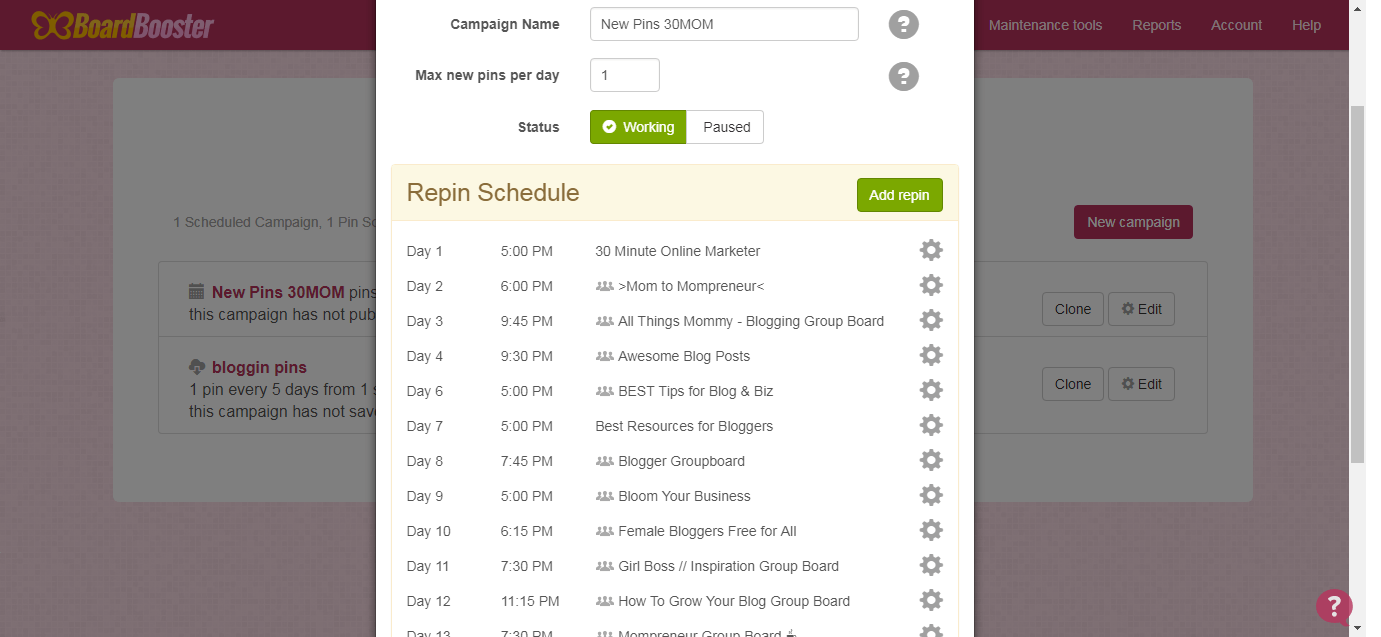Switch campaign status to Paused
The image size is (1381, 637).
[726, 127]
